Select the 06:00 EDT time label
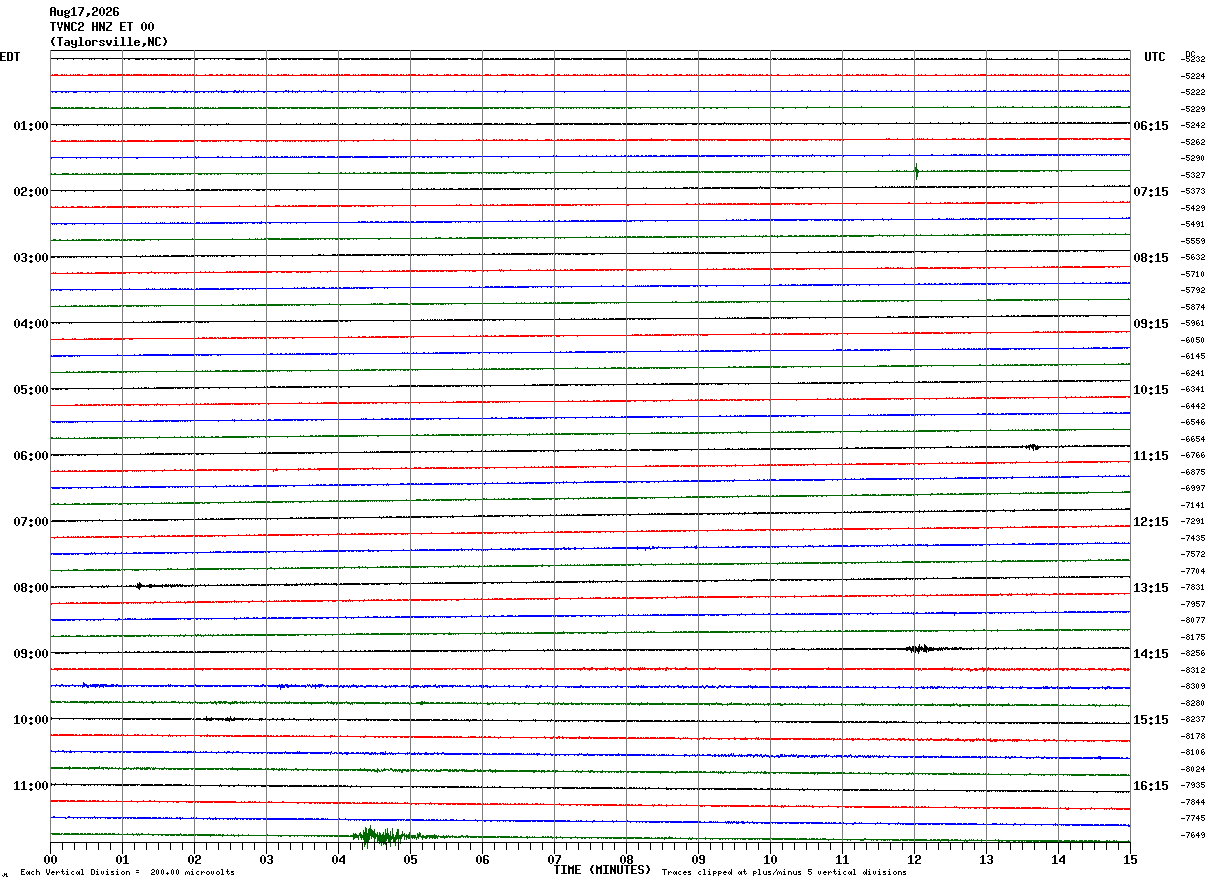The height and width of the screenshot is (886, 1210). click(31, 456)
